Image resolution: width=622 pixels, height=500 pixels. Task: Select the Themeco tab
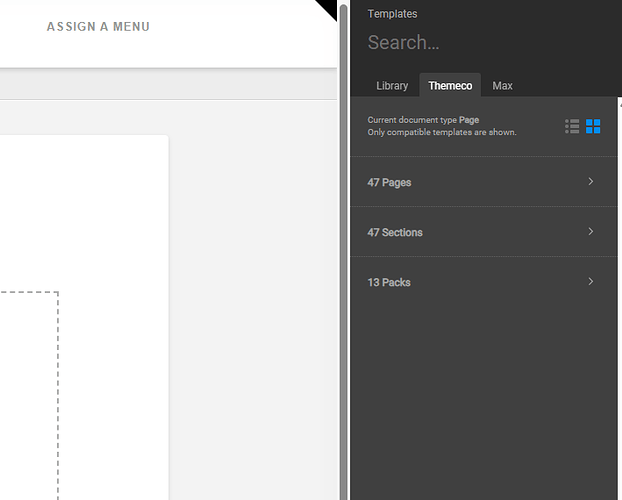click(450, 86)
